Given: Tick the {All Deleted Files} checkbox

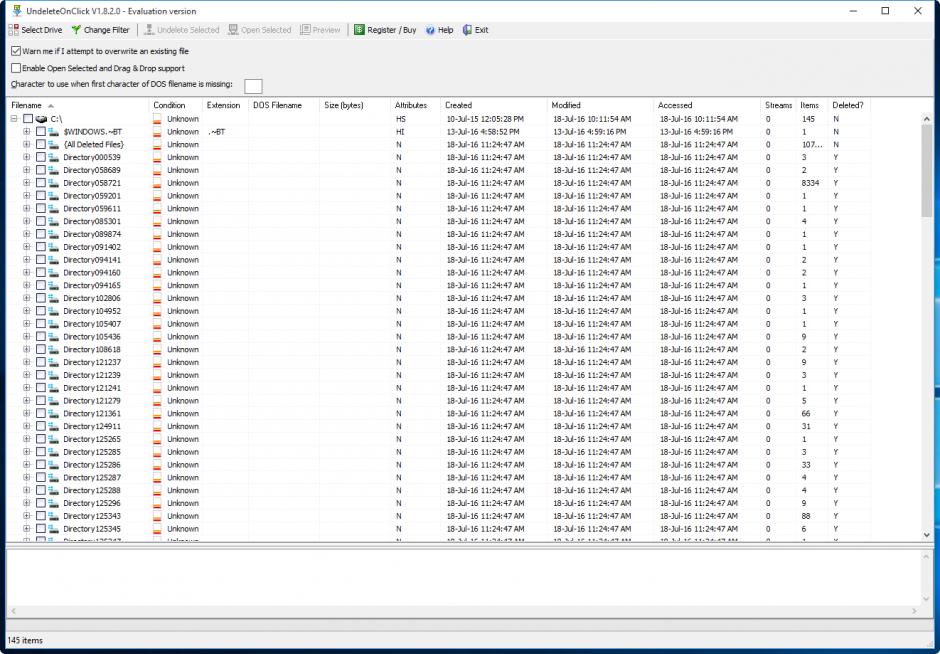Looking at the screenshot, I should tap(41, 144).
